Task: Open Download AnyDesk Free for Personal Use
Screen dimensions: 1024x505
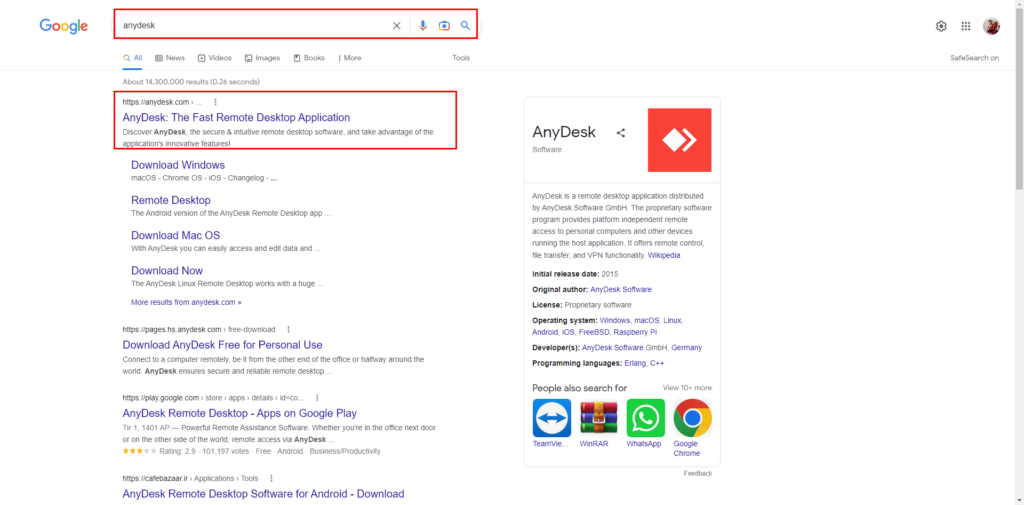Action: 223,345
